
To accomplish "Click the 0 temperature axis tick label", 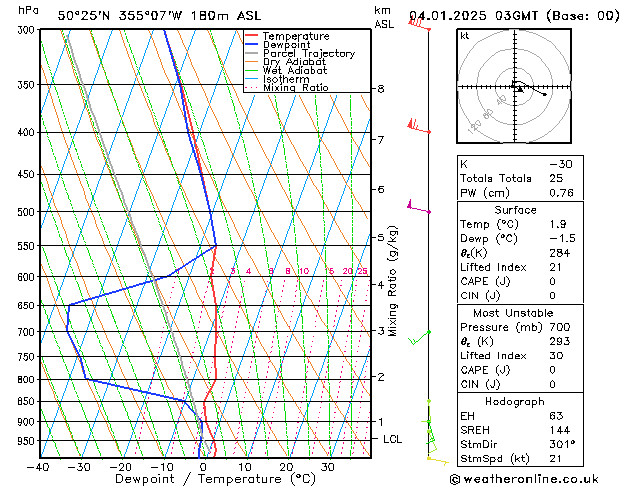I will tap(203, 467).
